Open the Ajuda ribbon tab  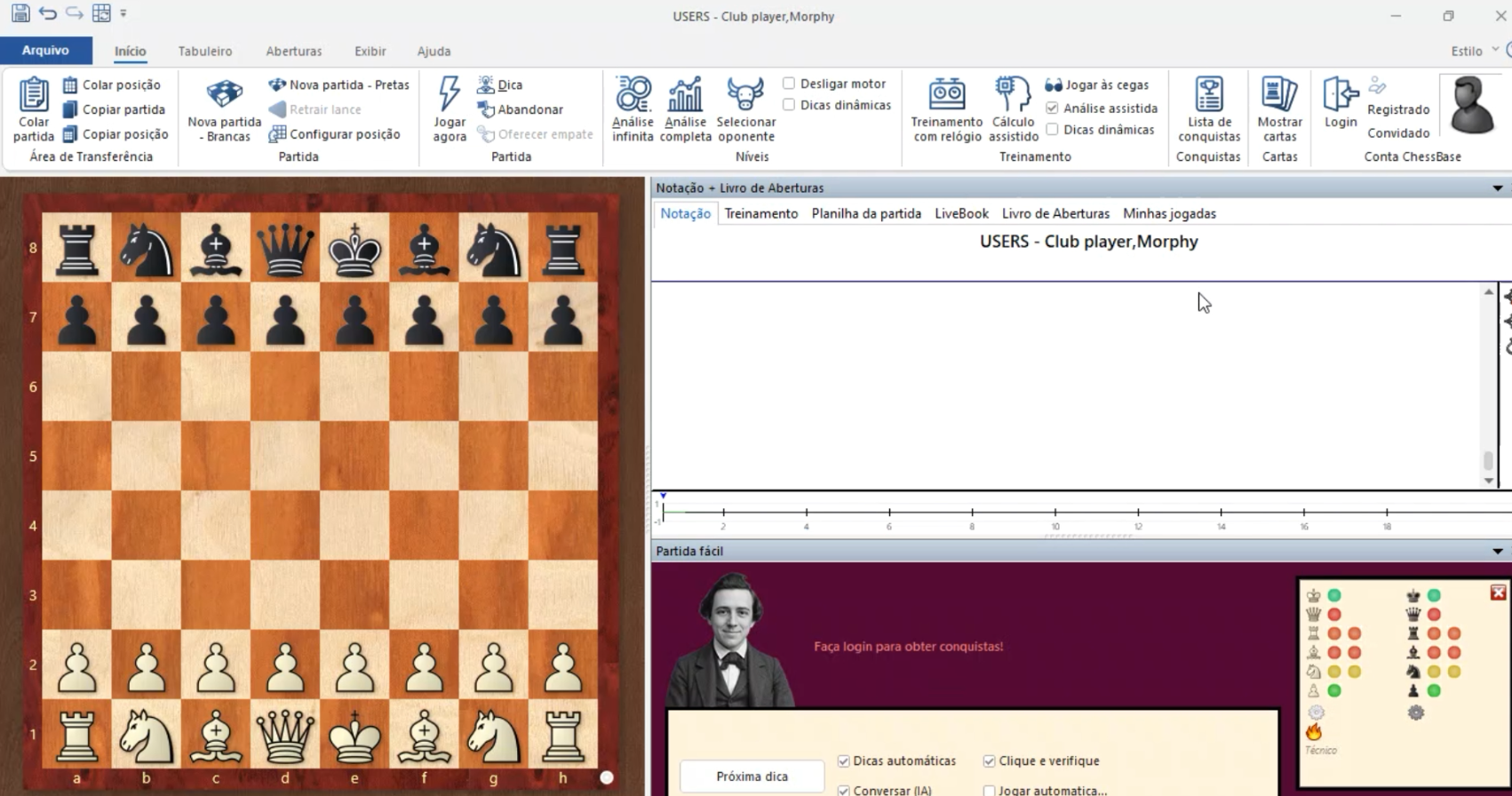434,51
